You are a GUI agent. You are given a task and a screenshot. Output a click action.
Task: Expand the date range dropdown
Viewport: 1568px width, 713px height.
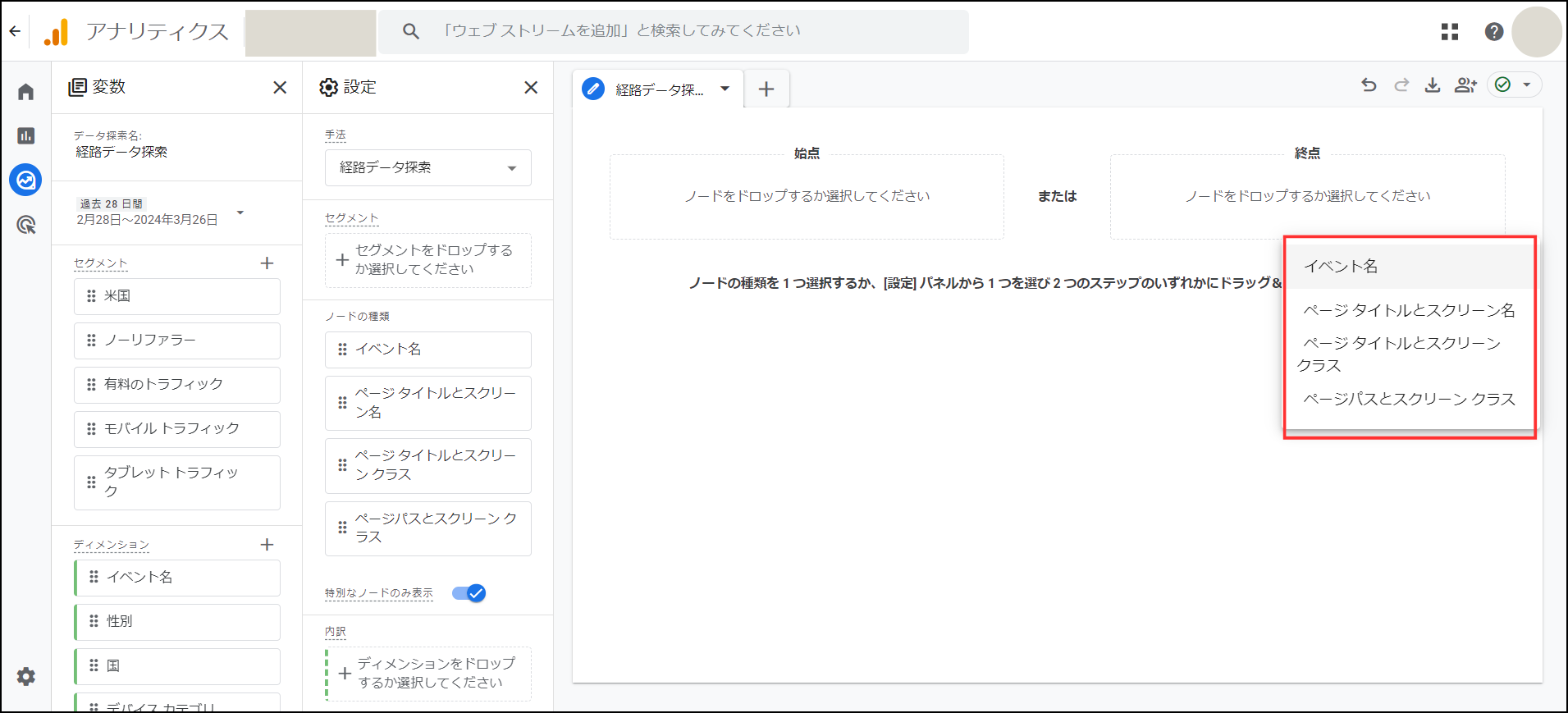240,213
